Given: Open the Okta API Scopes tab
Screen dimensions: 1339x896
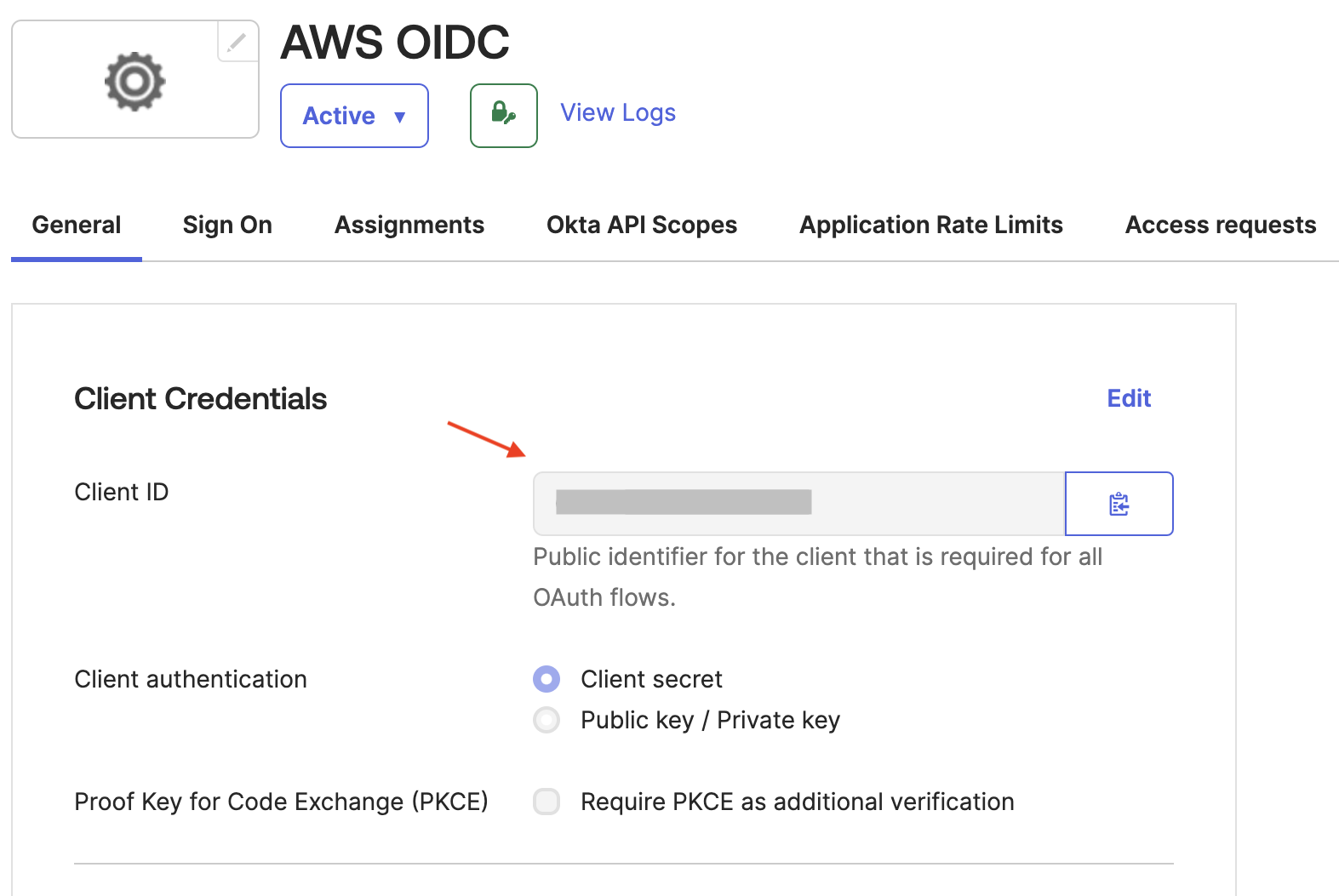Looking at the screenshot, I should tap(641, 225).
